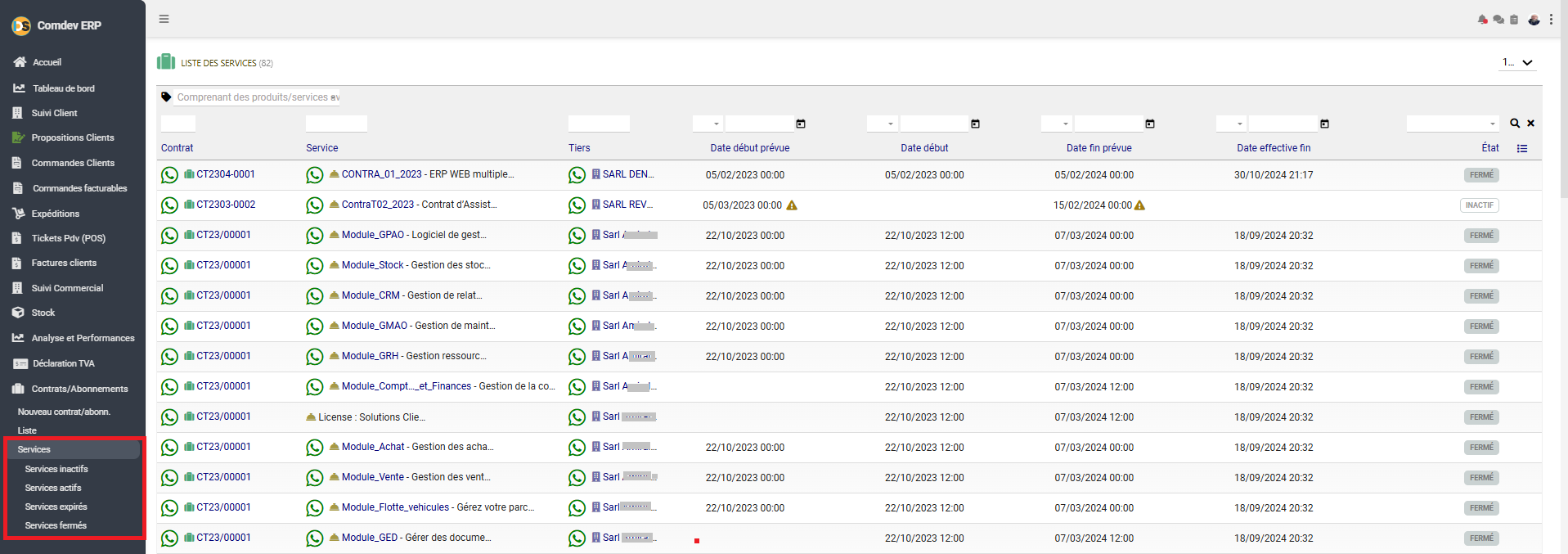Clear filters with the X icon
Image resolution: width=1568 pixels, height=554 pixels.
tap(1530, 124)
